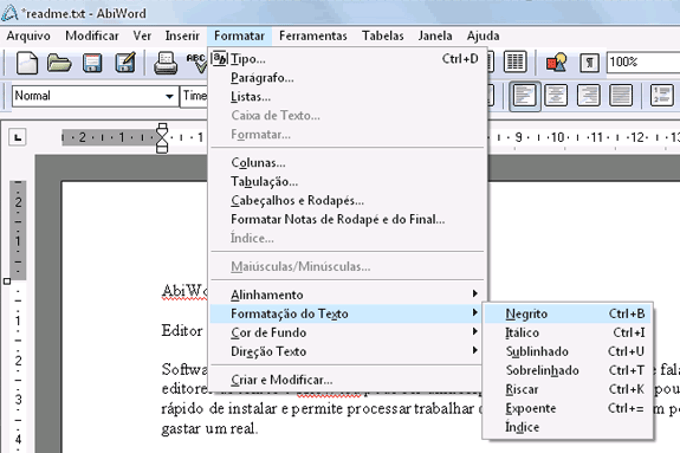Click the 100% zoom combo box

point(643,62)
